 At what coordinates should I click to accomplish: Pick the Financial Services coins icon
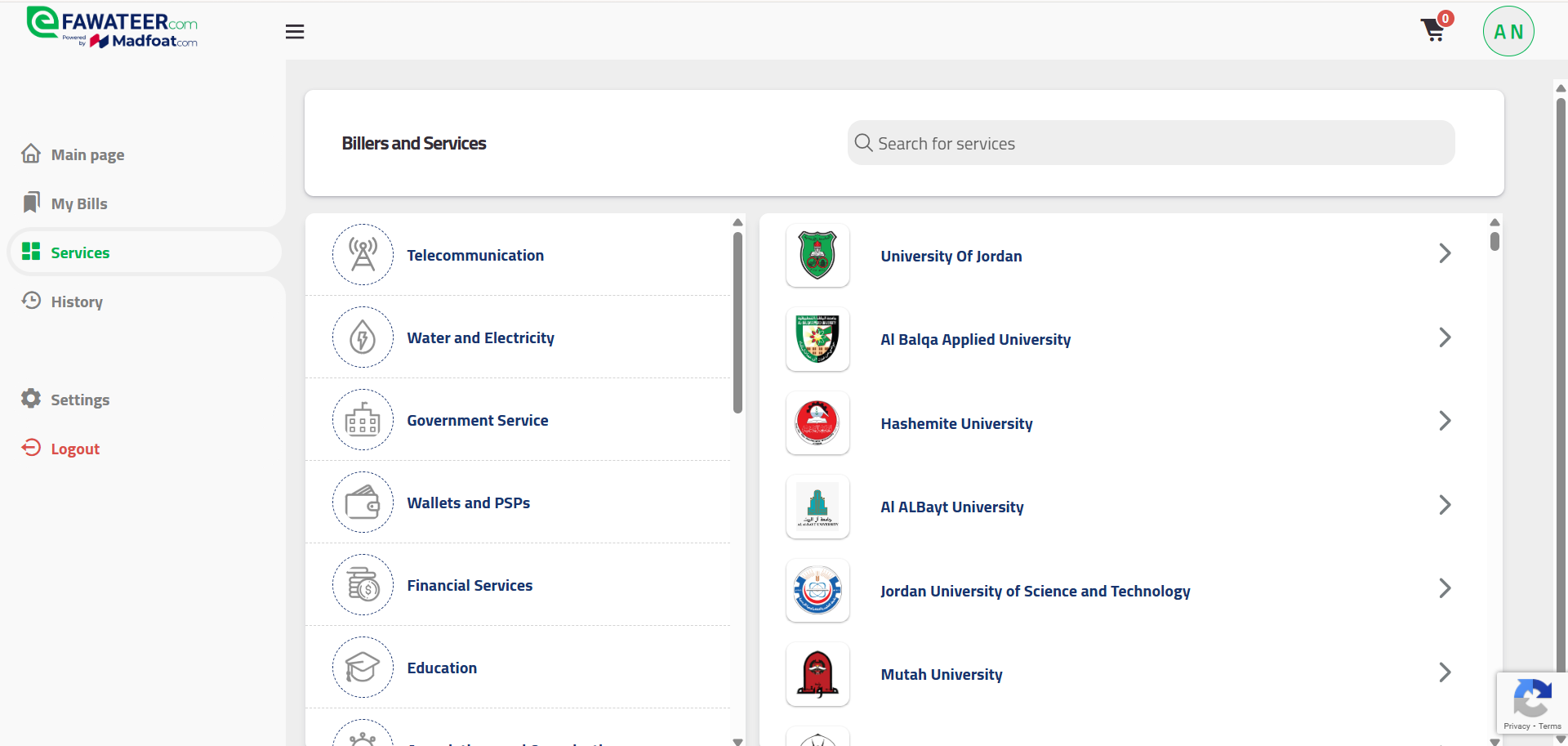363,585
